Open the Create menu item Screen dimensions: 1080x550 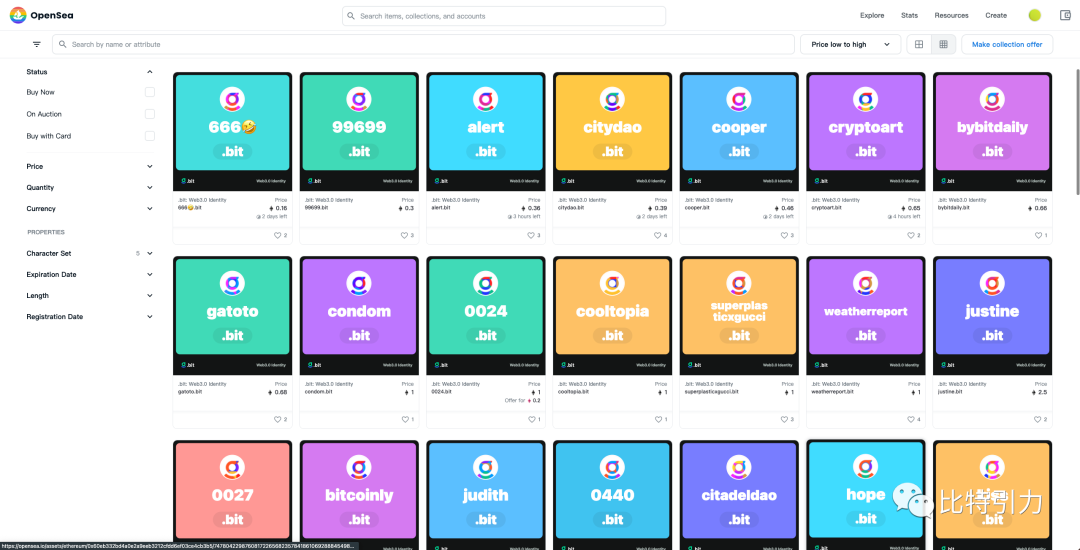tap(996, 15)
